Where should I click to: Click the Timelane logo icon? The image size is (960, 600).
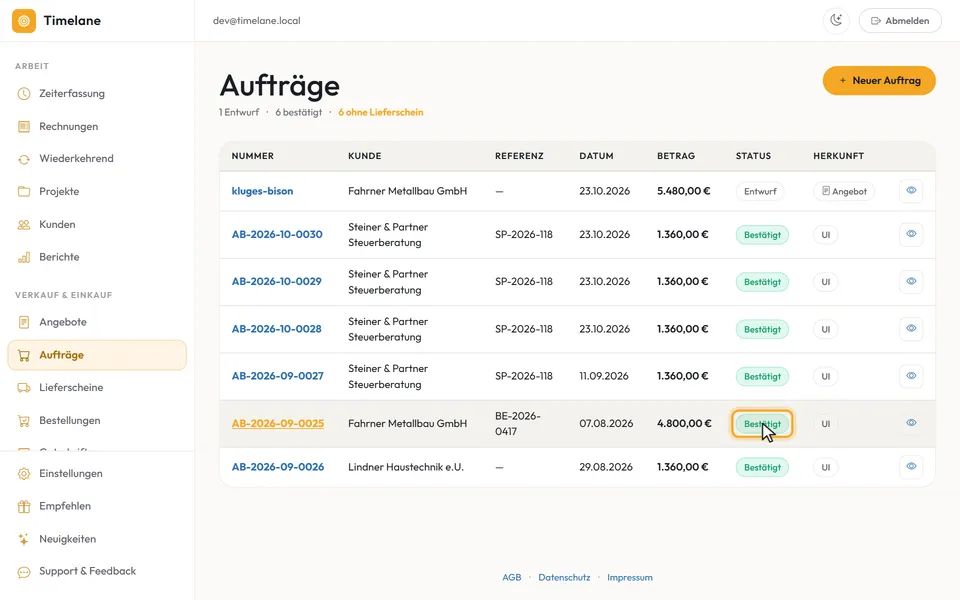pos(24,21)
